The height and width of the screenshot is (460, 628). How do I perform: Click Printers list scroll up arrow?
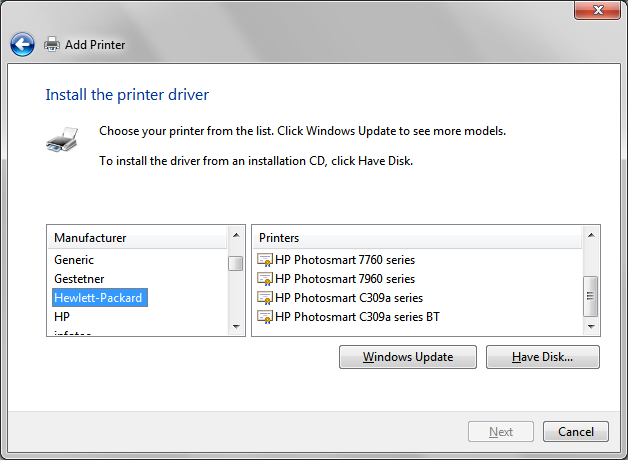click(591, 235)
